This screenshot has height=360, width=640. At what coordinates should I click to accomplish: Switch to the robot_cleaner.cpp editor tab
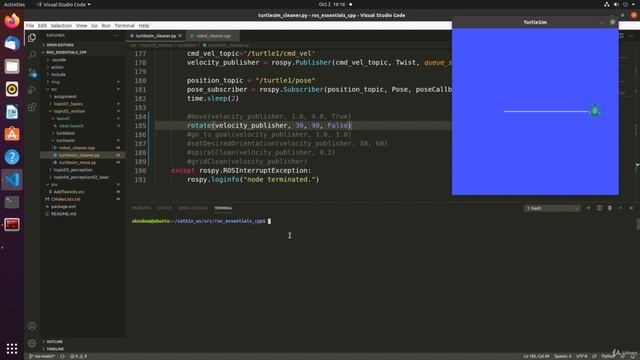pos(213,36)
